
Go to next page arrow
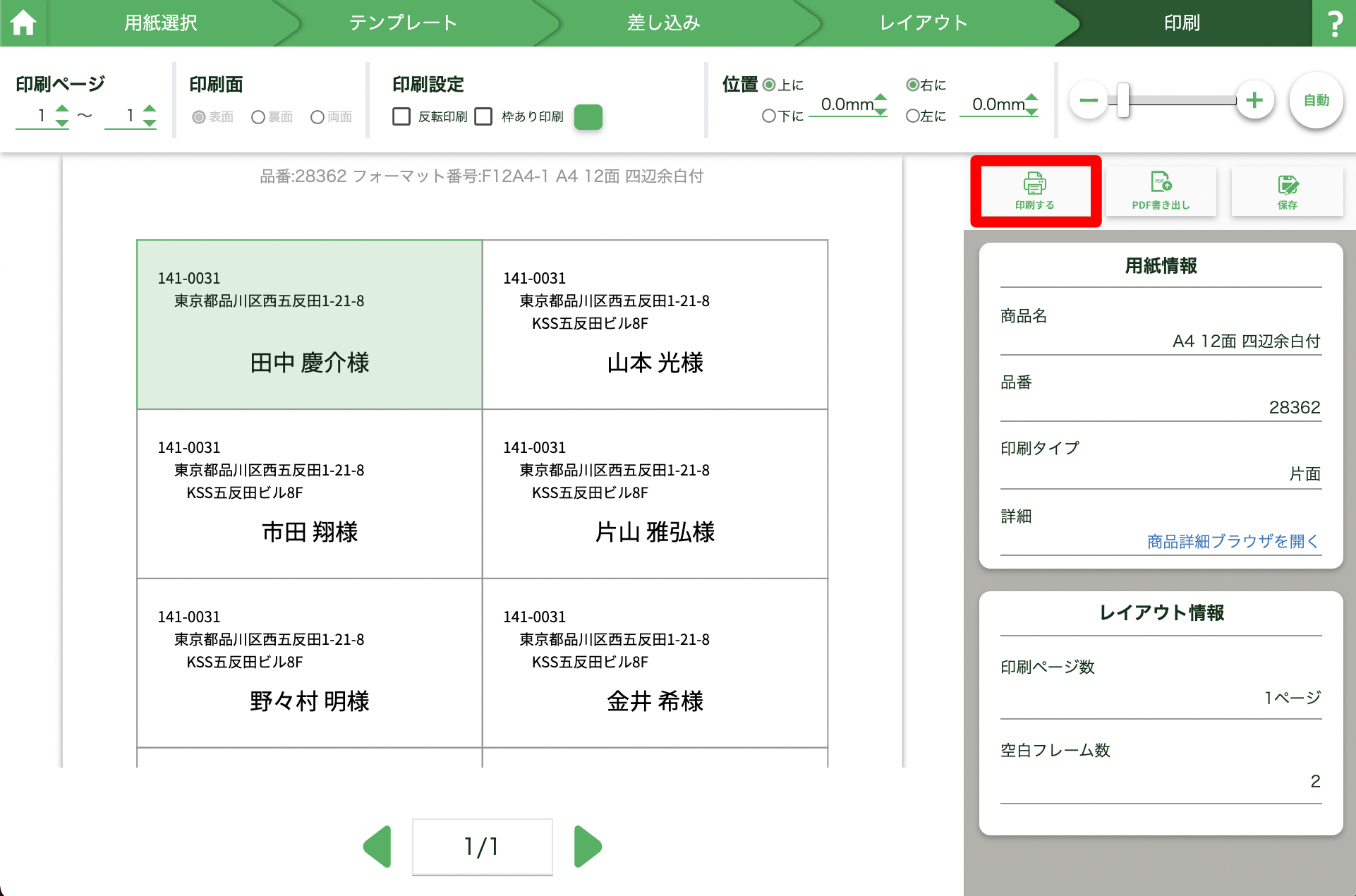point(588,846)
